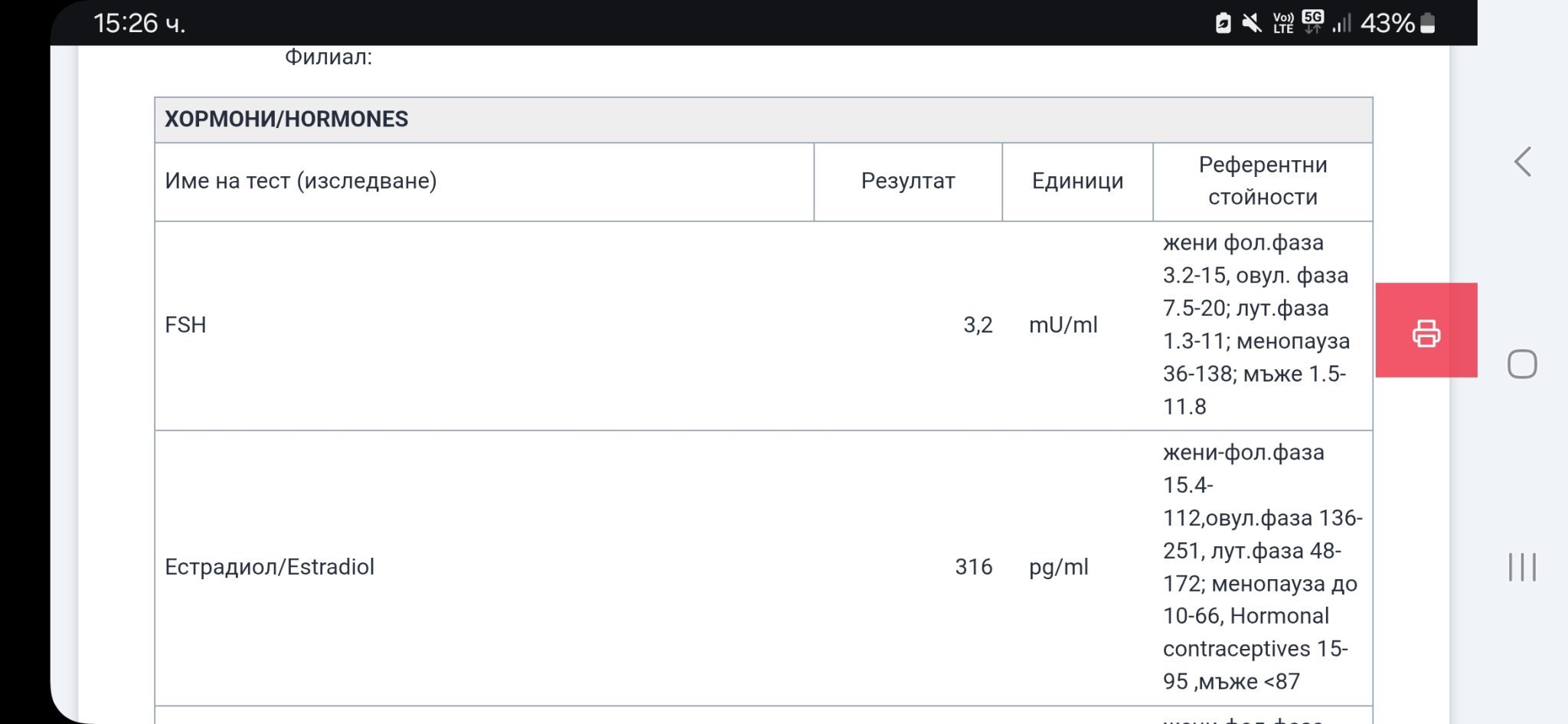Tap the muted sound icon in status bar

coord(1252,23)
